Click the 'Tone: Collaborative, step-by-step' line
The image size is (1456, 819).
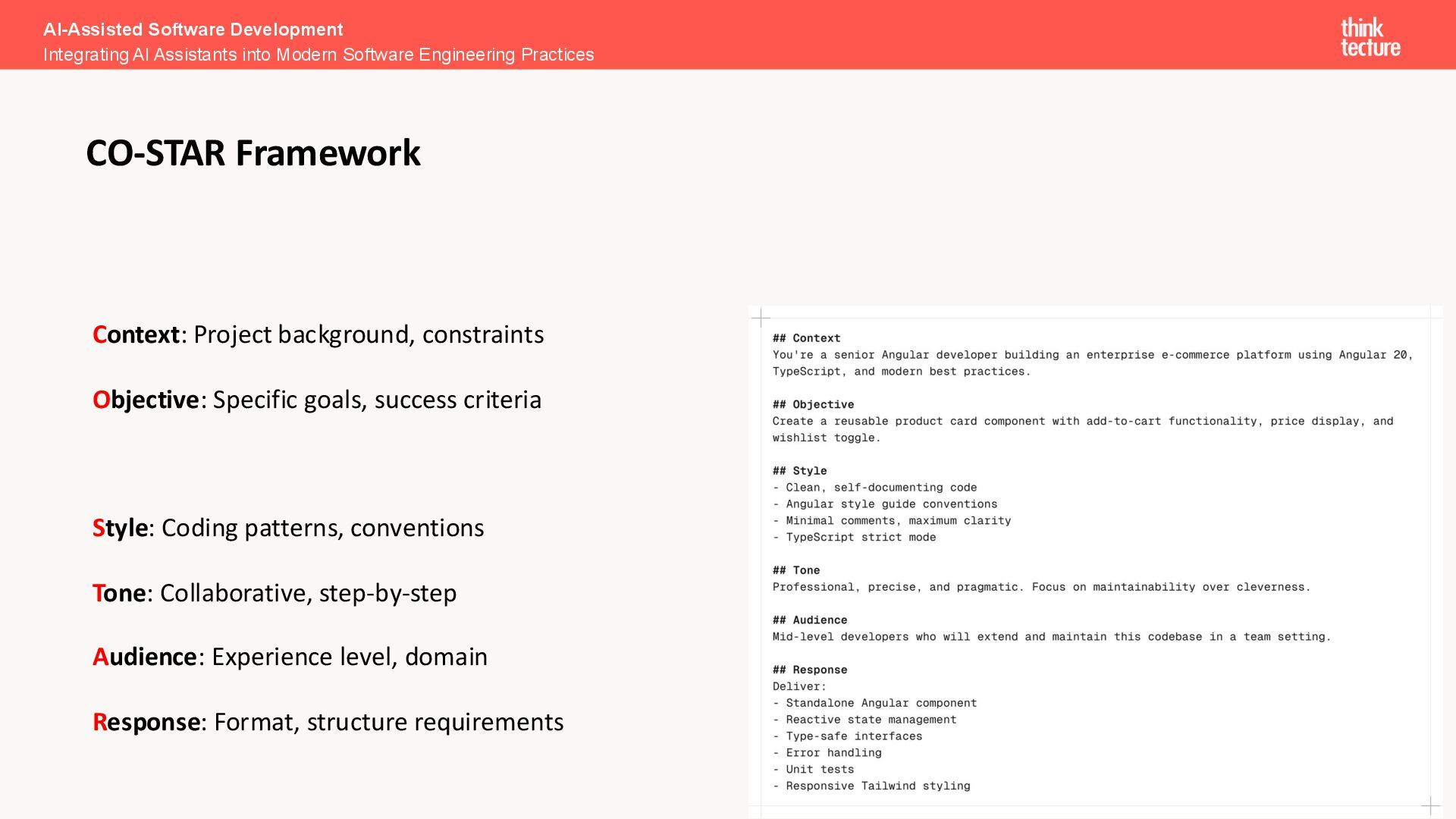pos(275,593)
